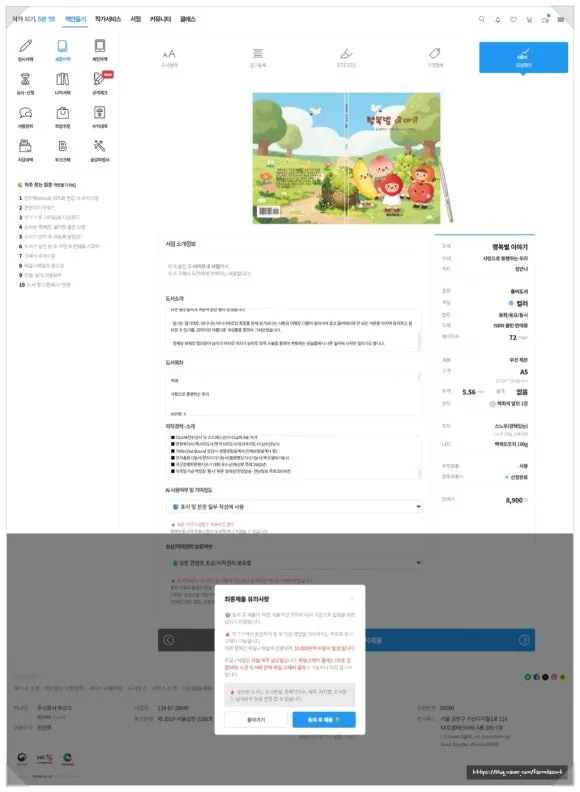Close the 최종제출 유의사항 dialog with X
This screenshot has width=580, height=792.
click(353, 599)
